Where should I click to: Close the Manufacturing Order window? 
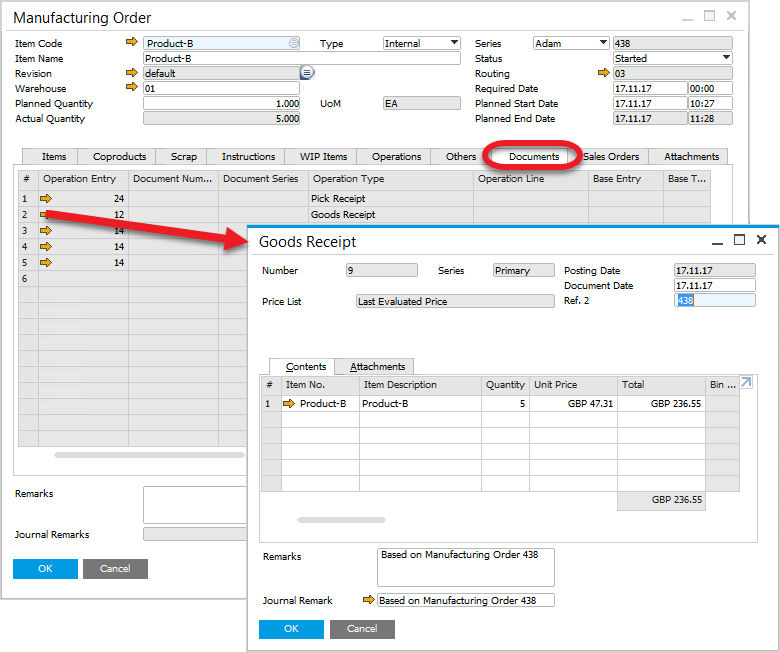[x=731, y=15]
